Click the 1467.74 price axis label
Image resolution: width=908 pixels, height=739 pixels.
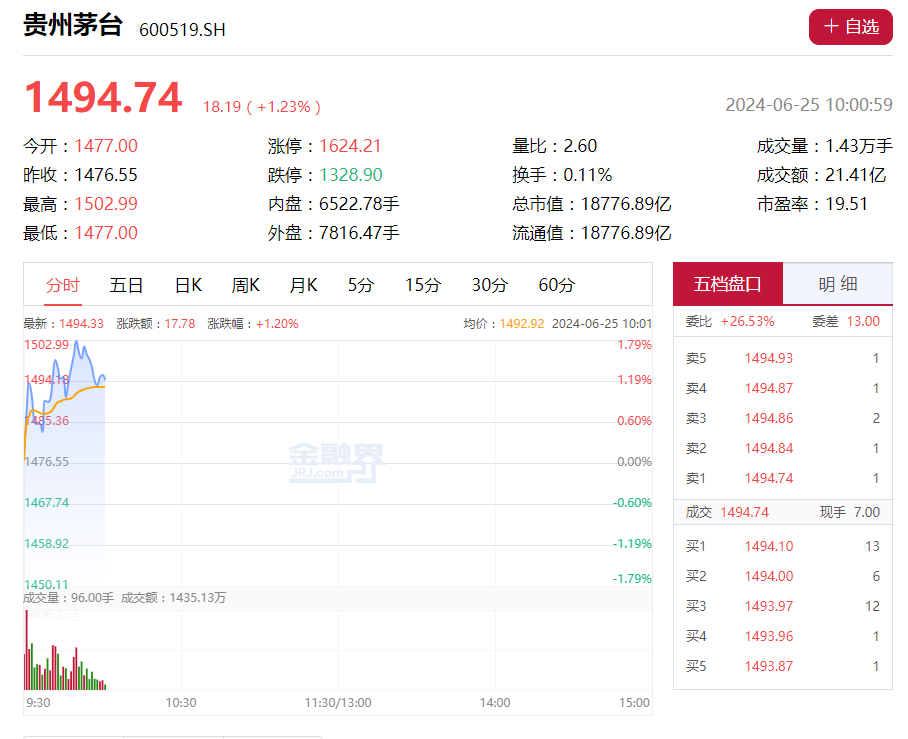(46, 503)
